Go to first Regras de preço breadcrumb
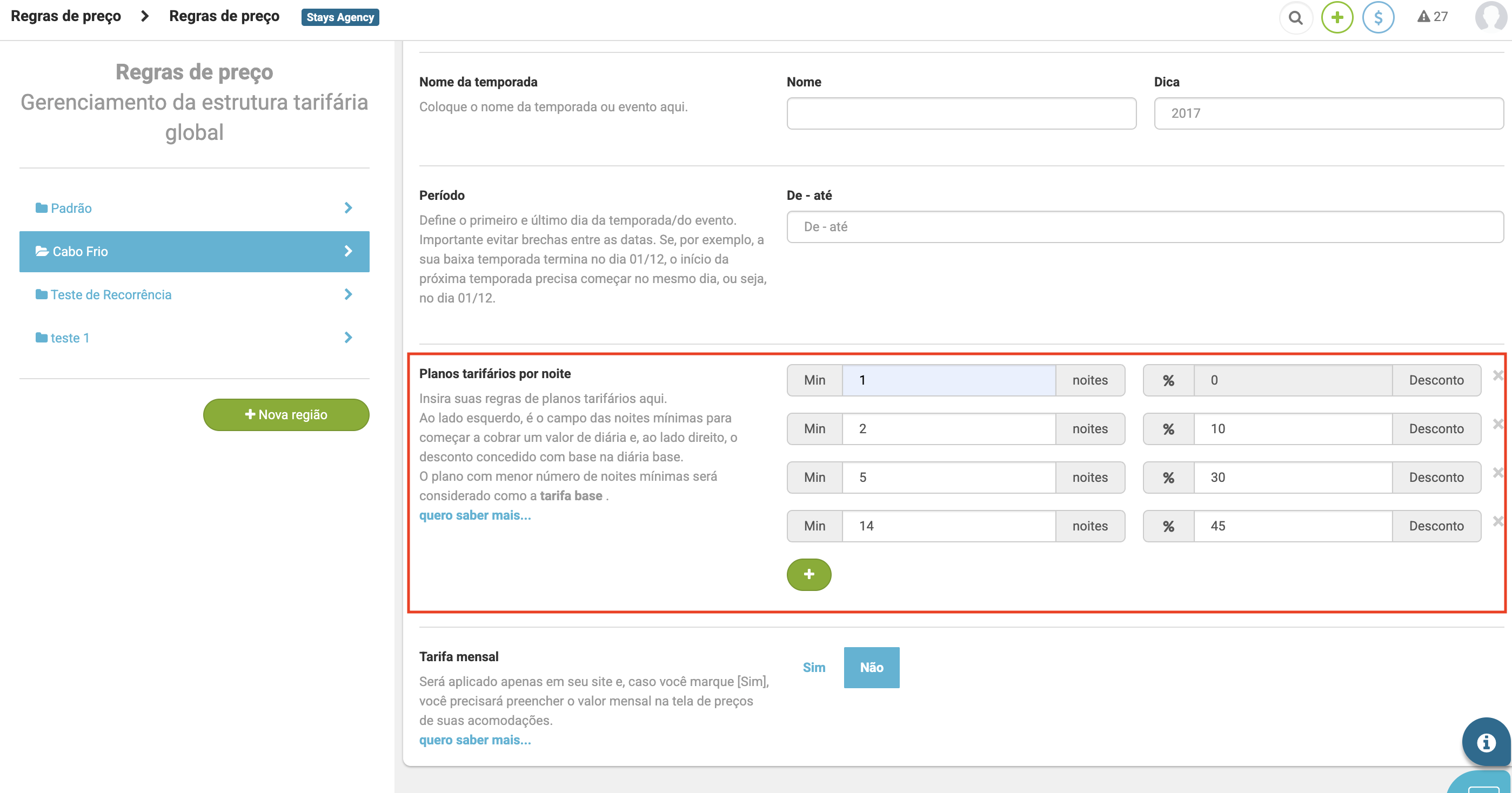 click(x=66, y=16)
